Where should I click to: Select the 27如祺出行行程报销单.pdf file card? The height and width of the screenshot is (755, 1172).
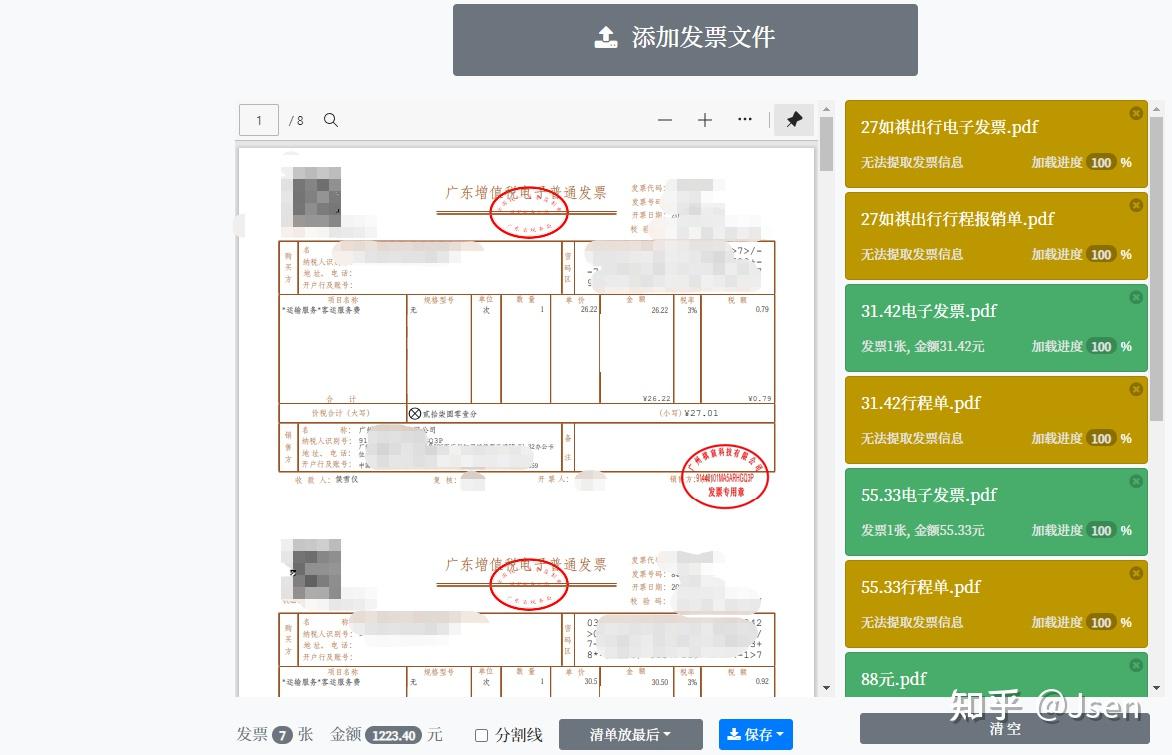[996, 235]
